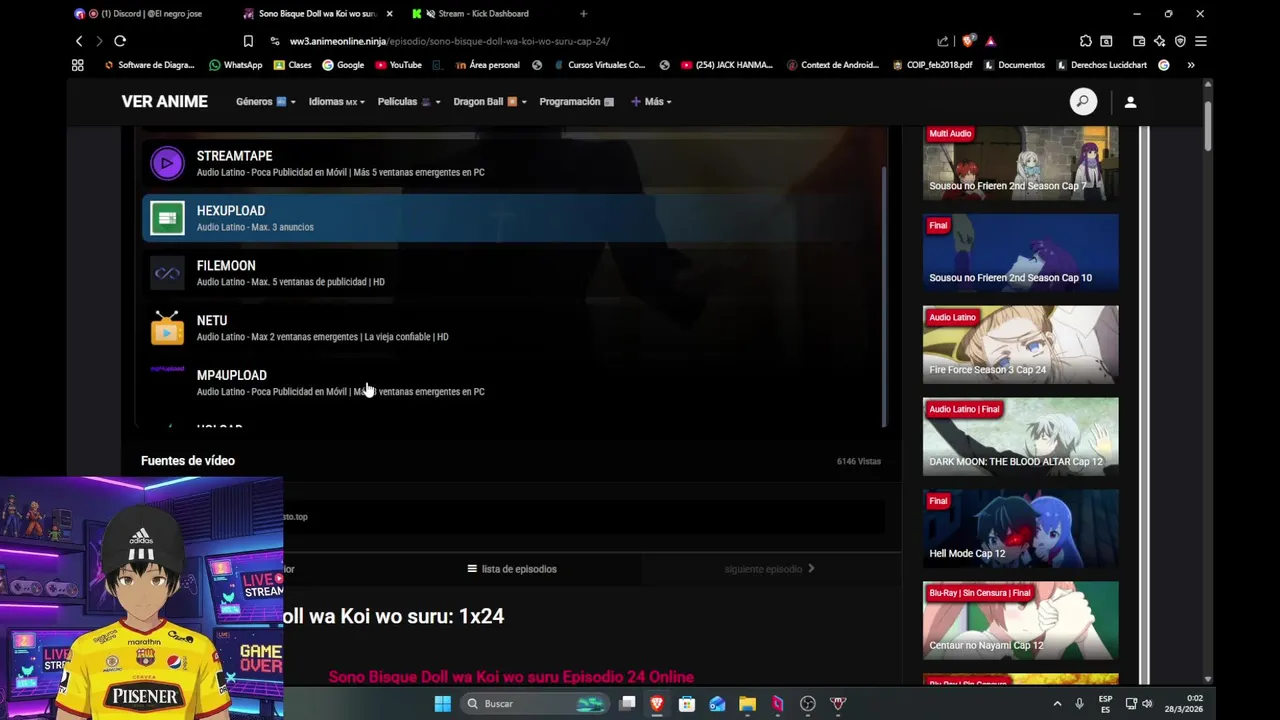Reload the current page
1280x720 pixels.
pyautogui.click(x=120, y=41)
